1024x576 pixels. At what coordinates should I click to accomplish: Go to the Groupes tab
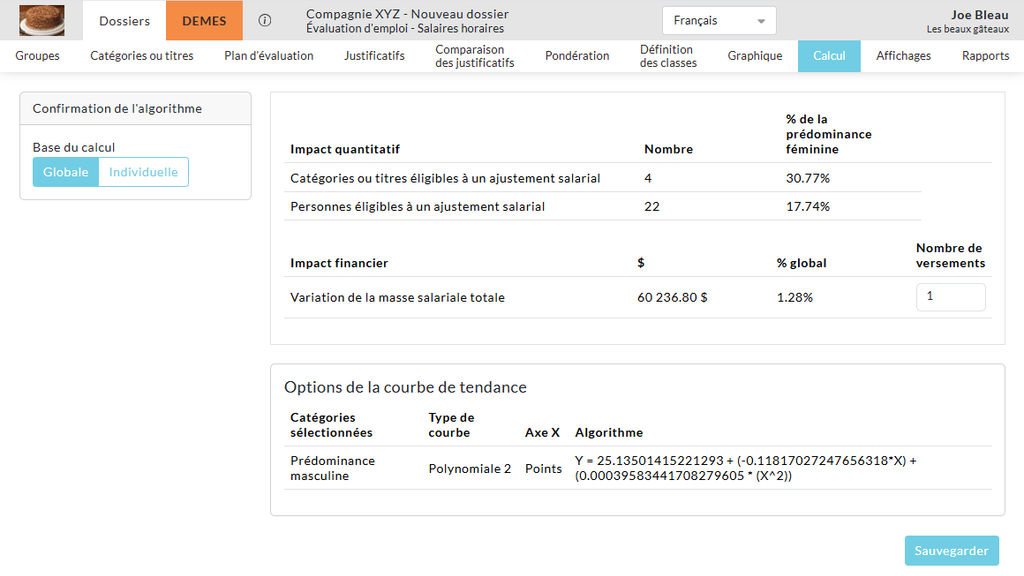point(37,56)
